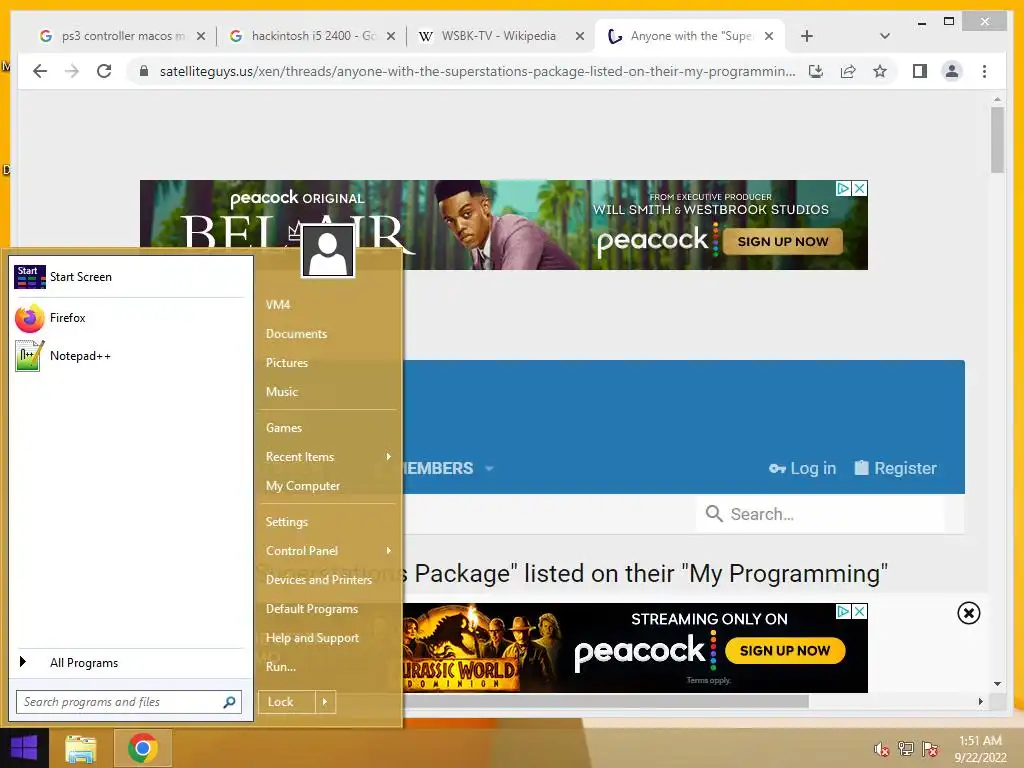The image size is (1024, 768).
Task: Click the Log in link
Action: coord(803,468)
